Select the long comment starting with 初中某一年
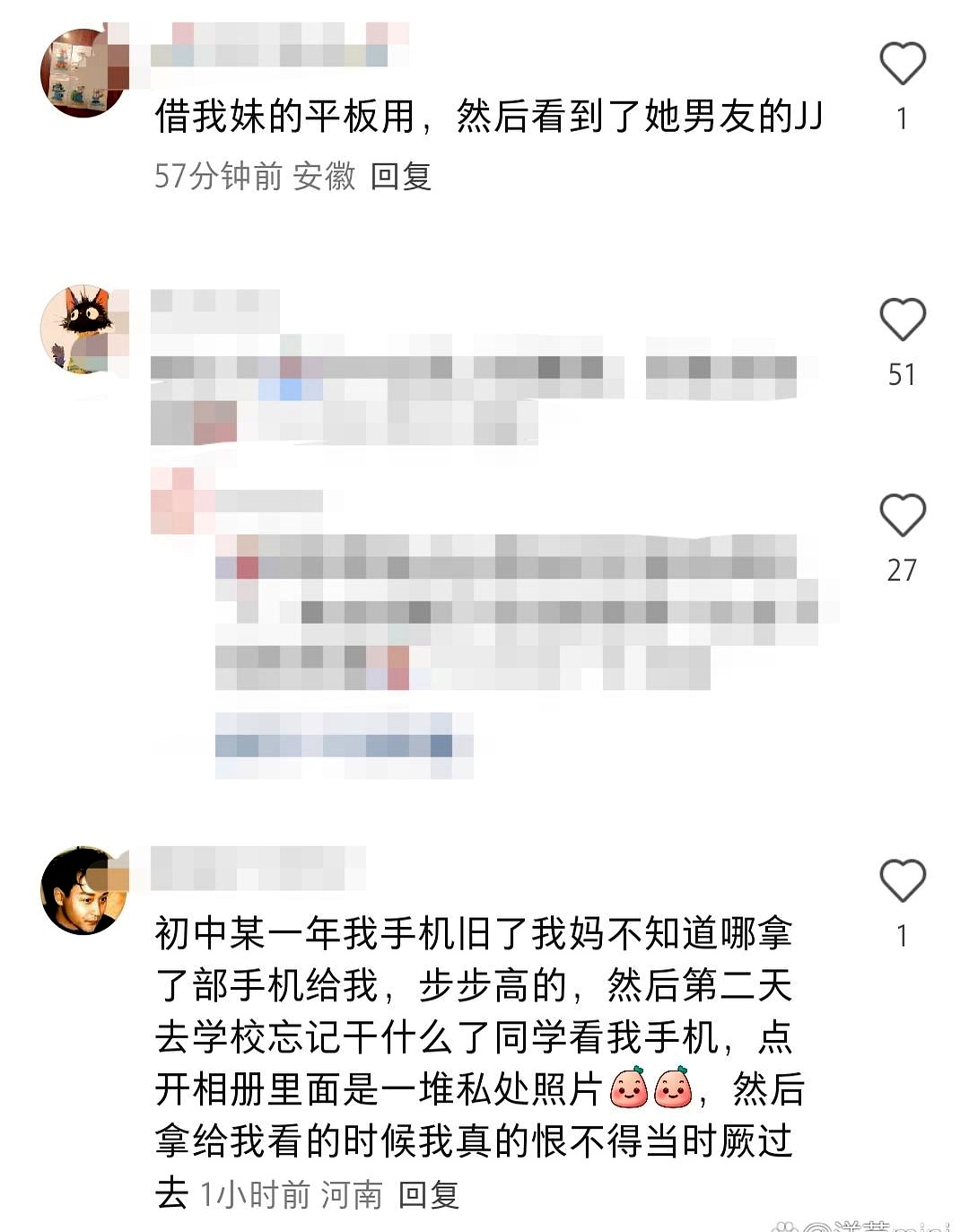This screenshot has width=969, height=1232. 480,1063
